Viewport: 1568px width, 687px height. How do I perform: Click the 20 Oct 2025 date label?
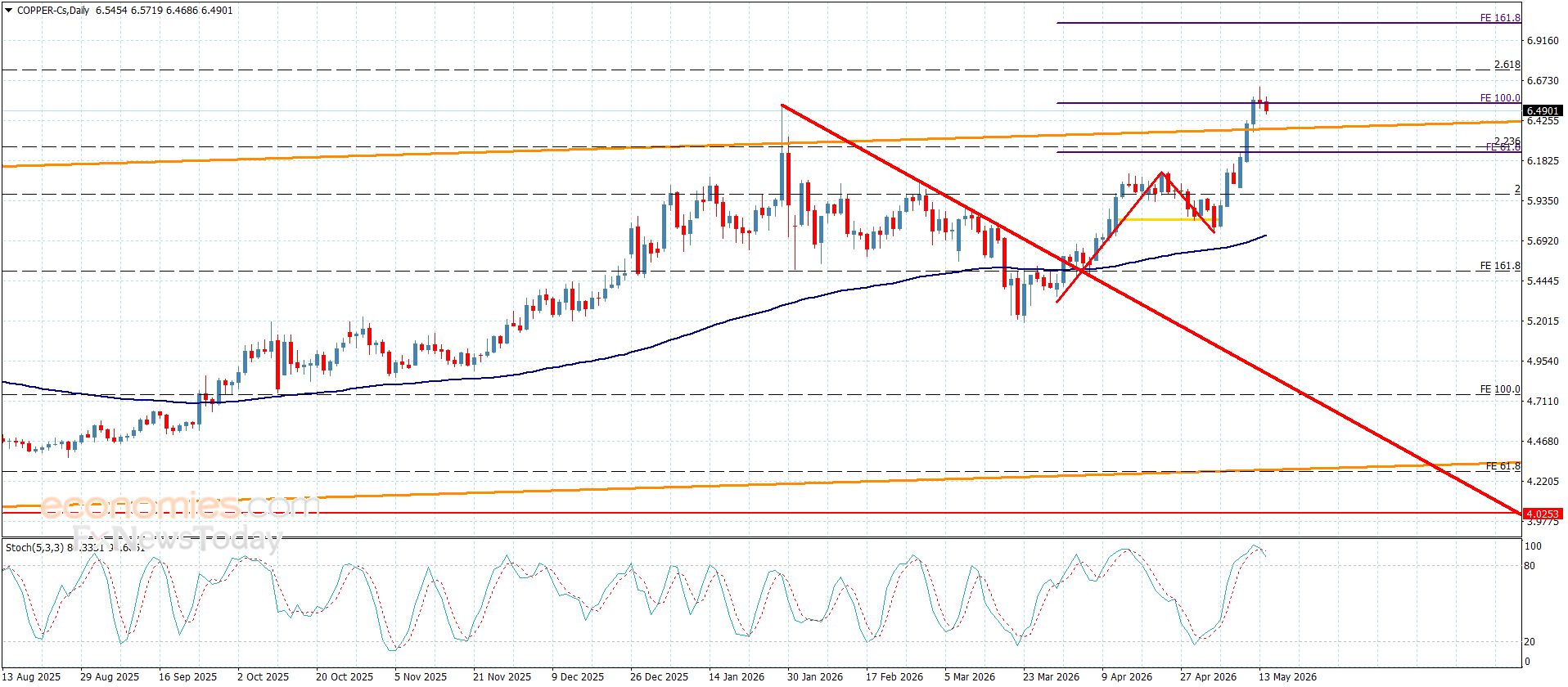point(344,677)
